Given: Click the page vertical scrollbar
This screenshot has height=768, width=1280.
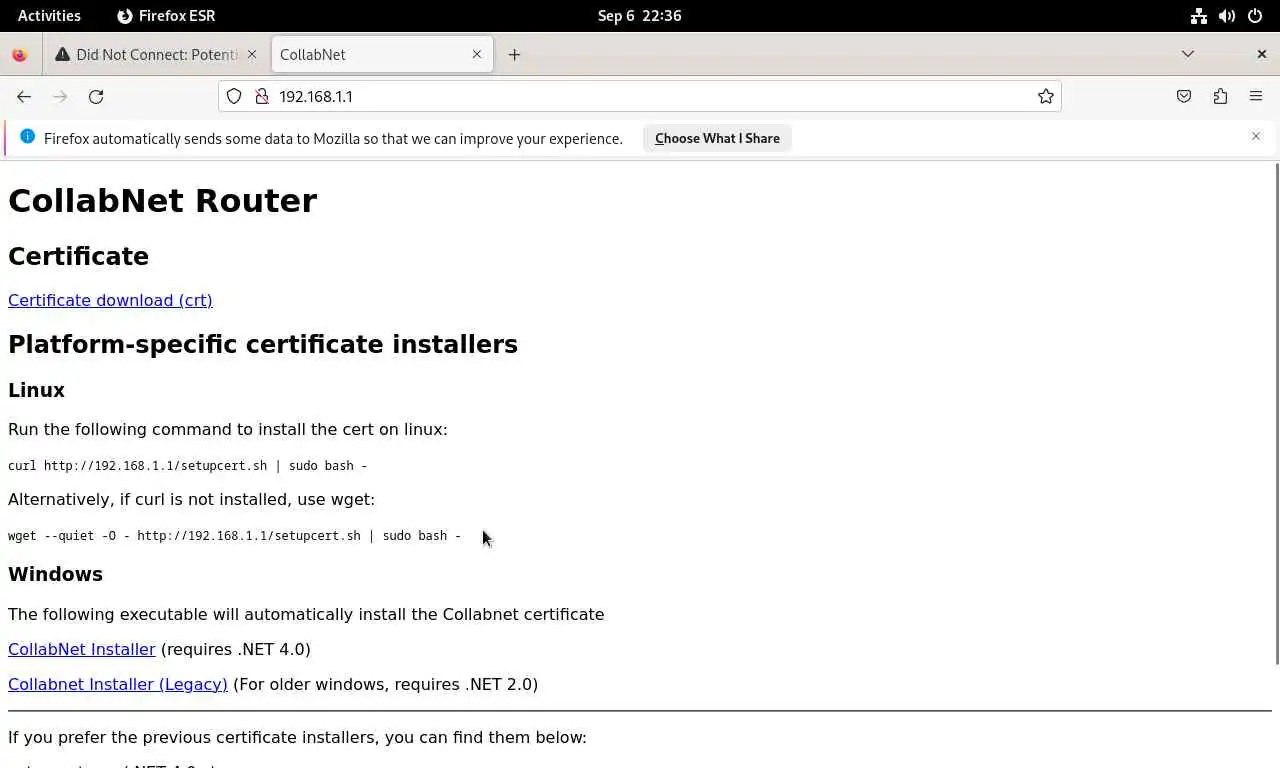Looking at the screenshot, I should tap(1276, 413).
